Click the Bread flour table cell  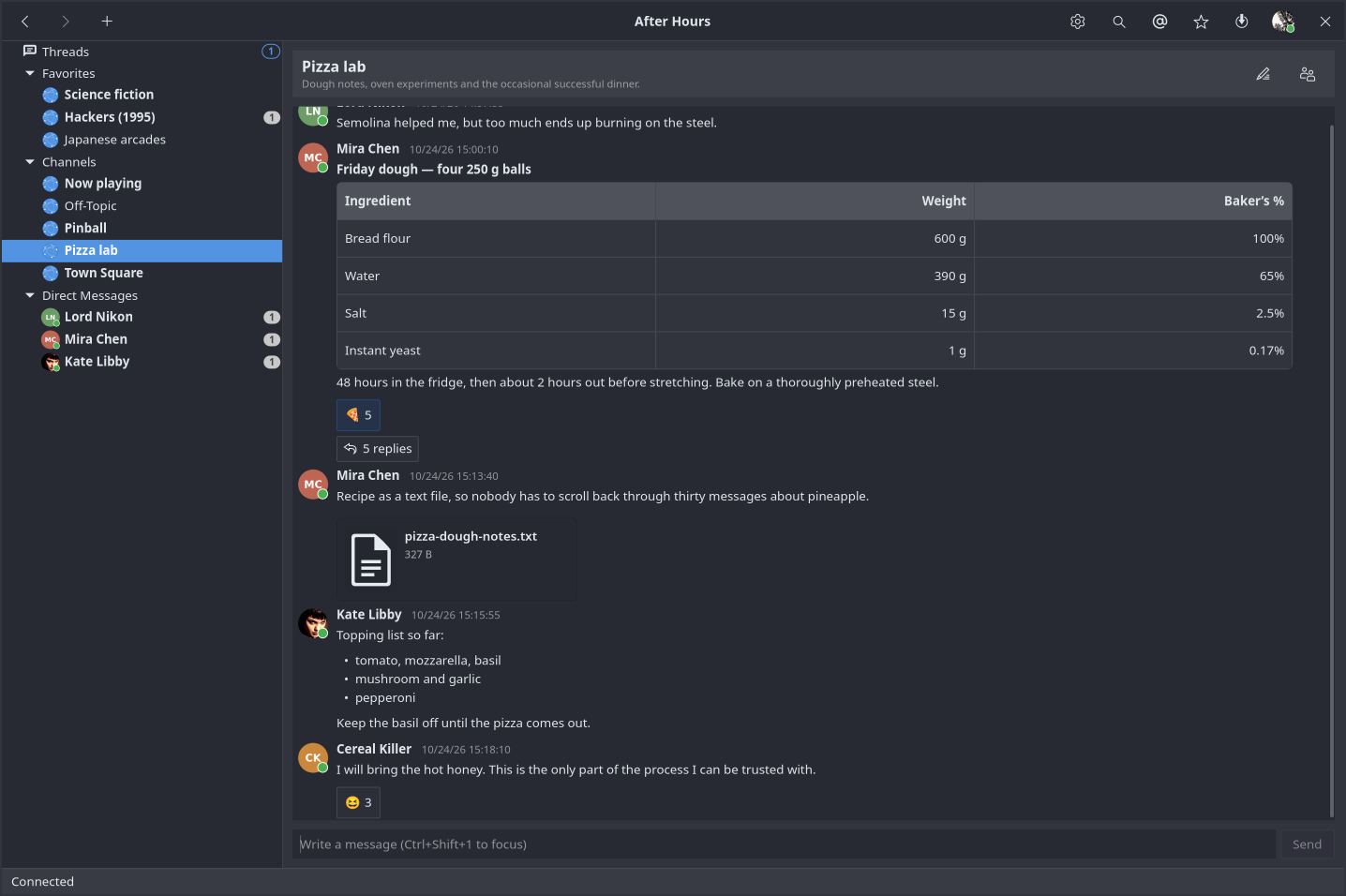[x=496, y=239]
